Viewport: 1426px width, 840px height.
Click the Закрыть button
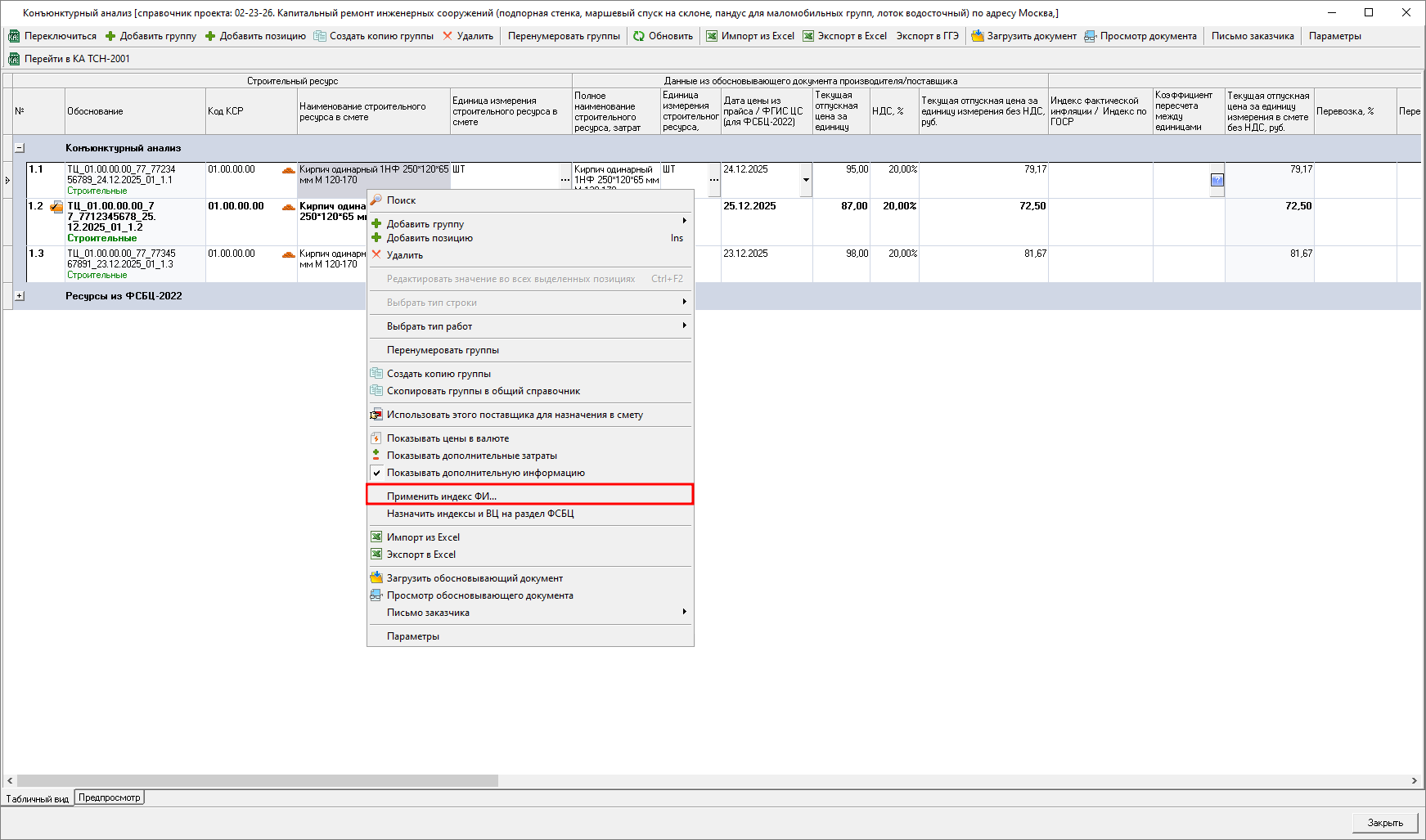click(1385, 823)
